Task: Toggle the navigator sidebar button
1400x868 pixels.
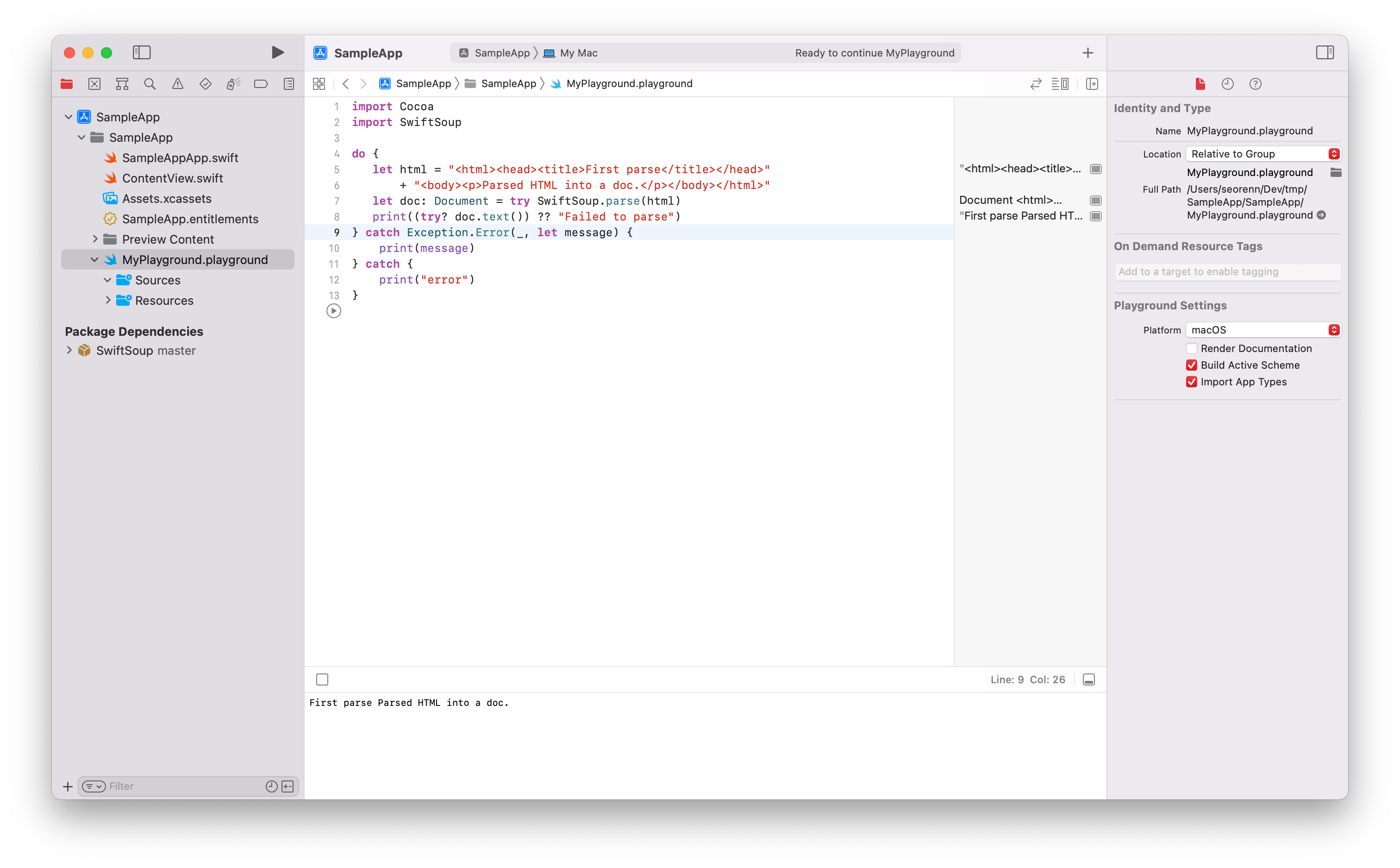Action: (141, 53)
